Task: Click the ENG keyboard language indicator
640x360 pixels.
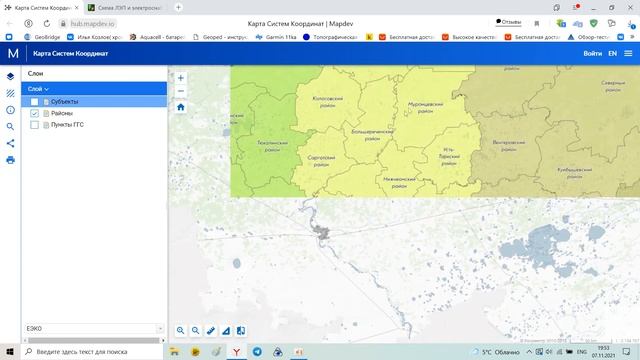Action: pos(582,351)
